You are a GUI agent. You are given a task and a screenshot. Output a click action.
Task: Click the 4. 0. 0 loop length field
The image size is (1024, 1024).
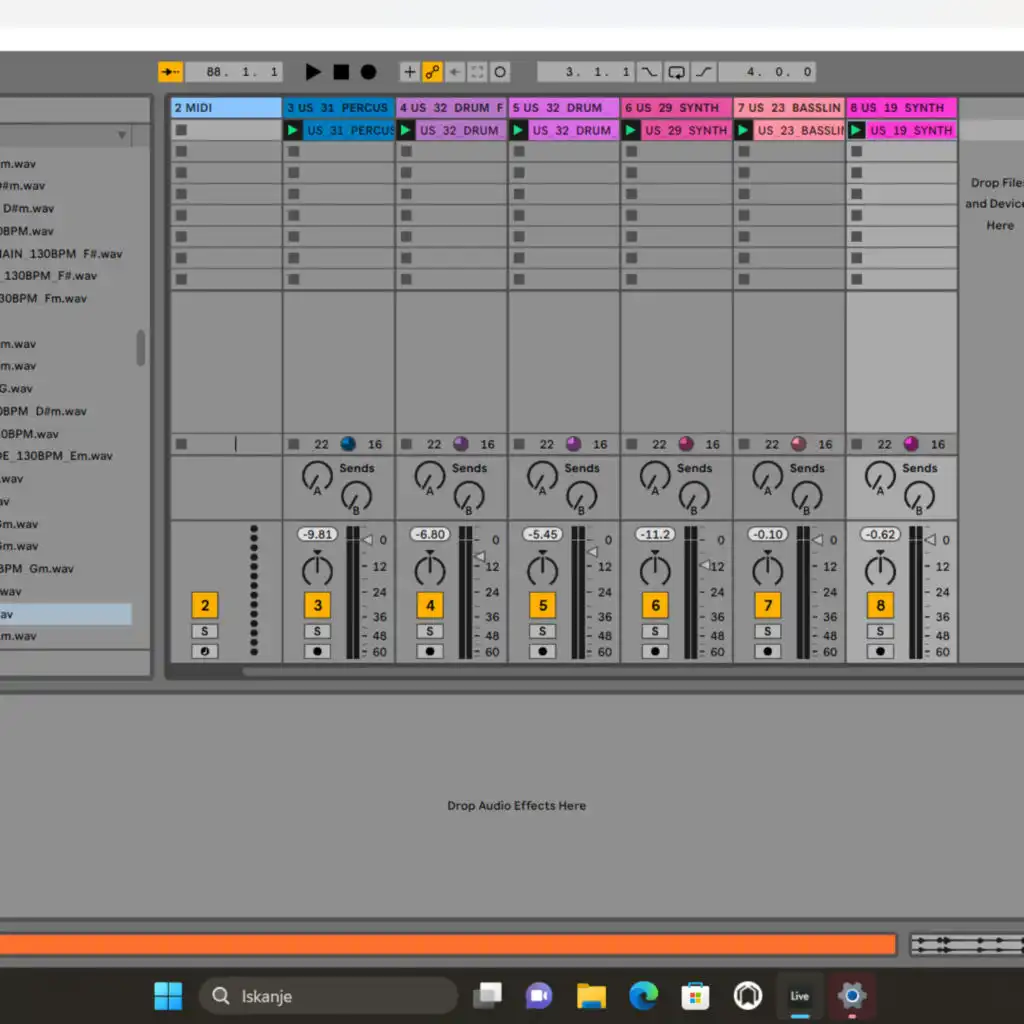click(767, 72)
